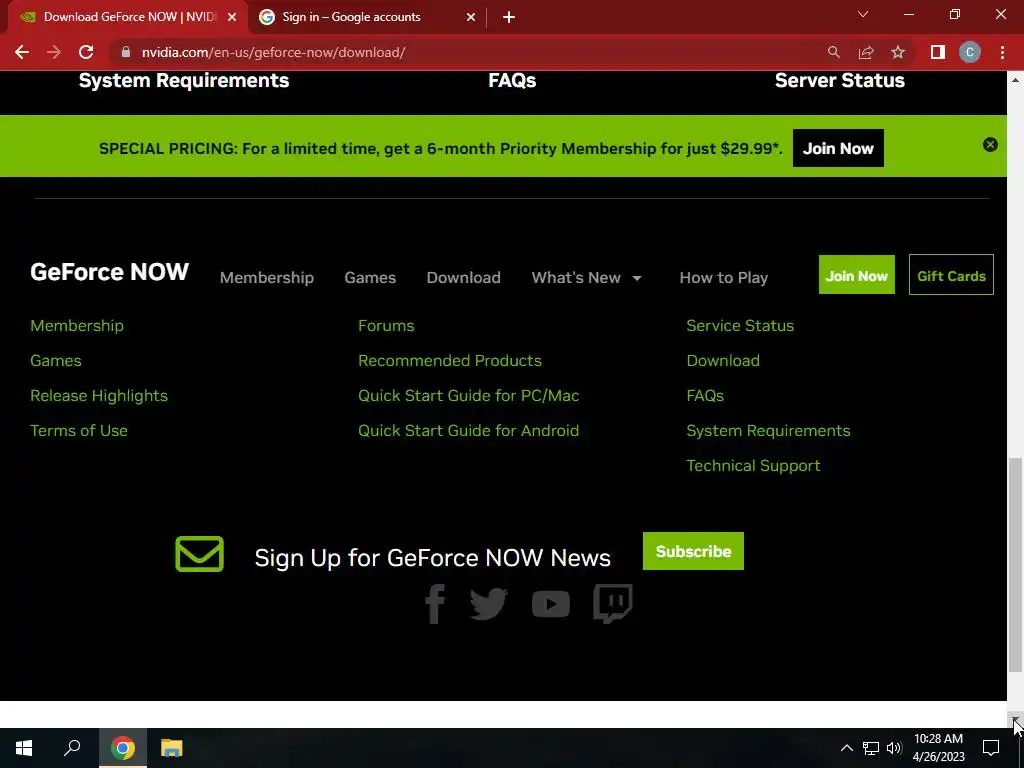Open Chrome's three-dot menu
The width and height of the screenshot is (1024, 768).
point(1002,52)
